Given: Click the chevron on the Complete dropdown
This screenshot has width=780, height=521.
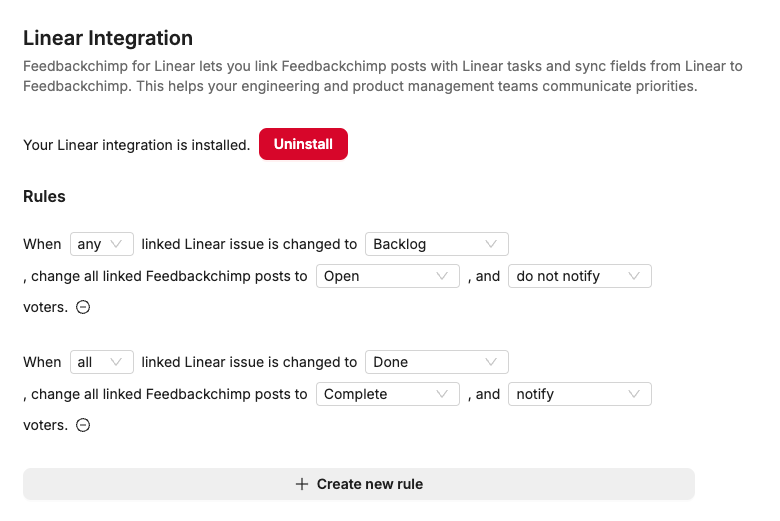Looking at the screenshot, I should tap(442, 394).
